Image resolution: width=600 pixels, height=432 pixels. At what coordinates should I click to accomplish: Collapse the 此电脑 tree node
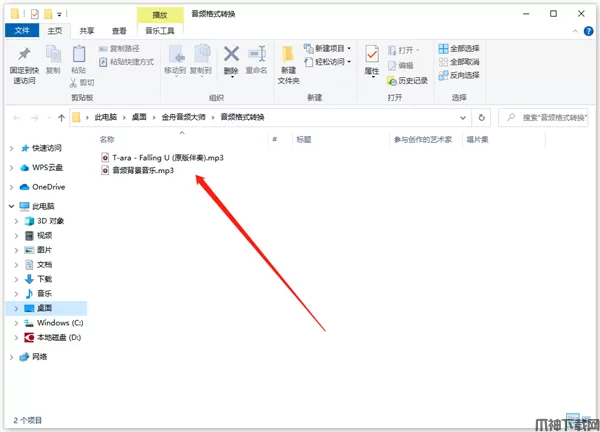pos(11,206)
